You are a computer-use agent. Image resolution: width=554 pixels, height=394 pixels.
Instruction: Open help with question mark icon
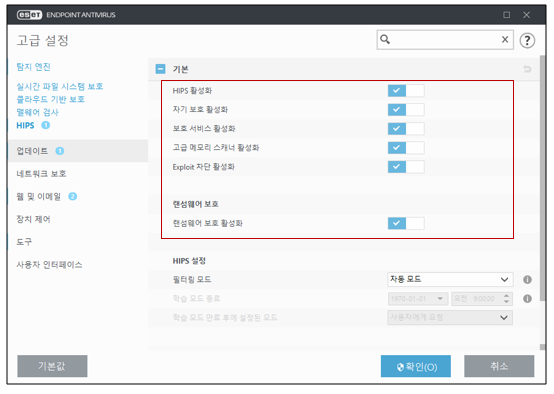(527, 40)
